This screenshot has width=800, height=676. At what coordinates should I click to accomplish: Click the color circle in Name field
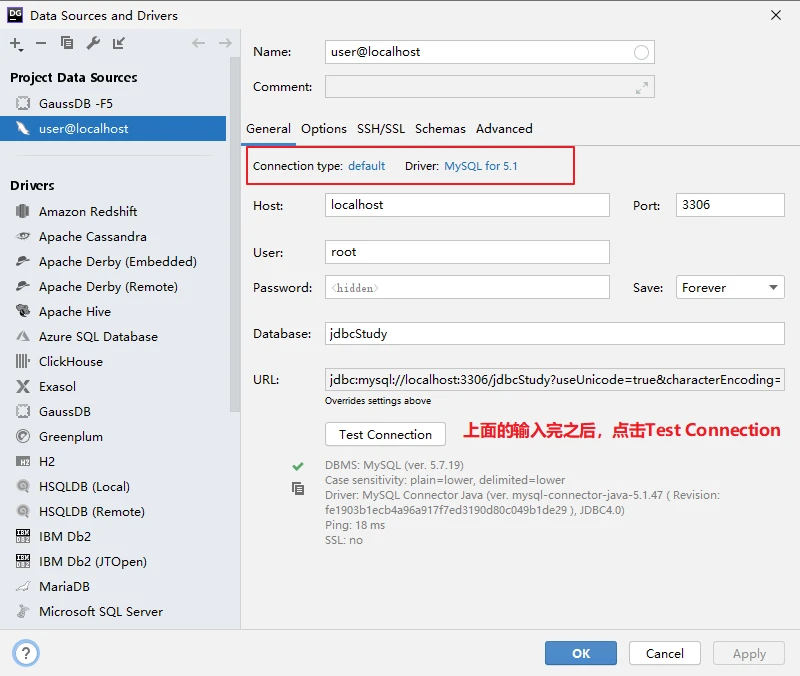(x=641, y=52)
